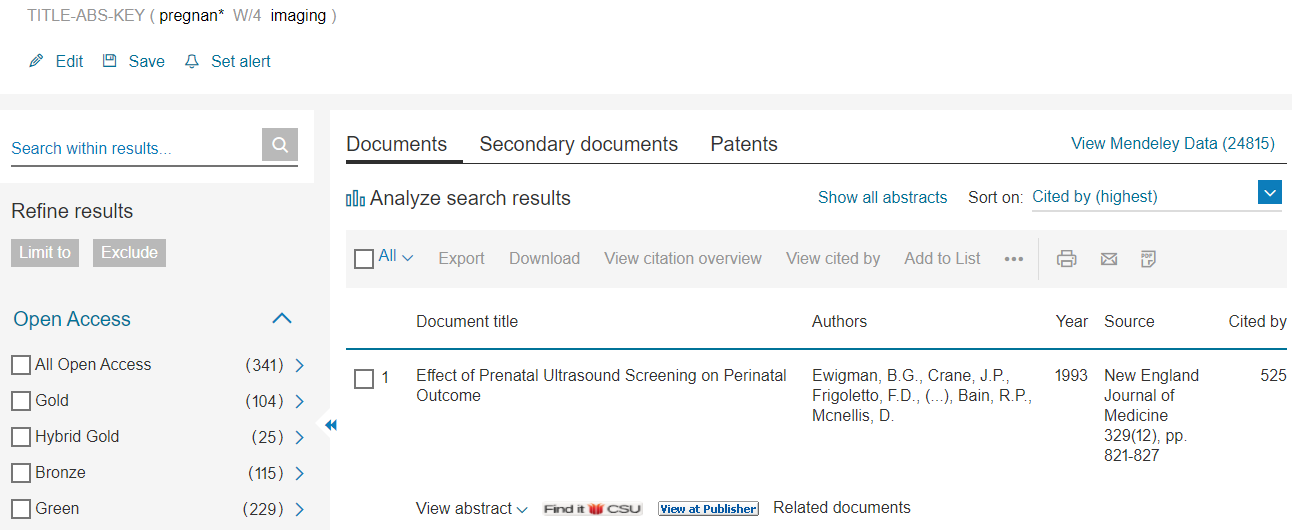Open the more options ellipsis menu
The image size is (1292, 530).
point(1014,259)
